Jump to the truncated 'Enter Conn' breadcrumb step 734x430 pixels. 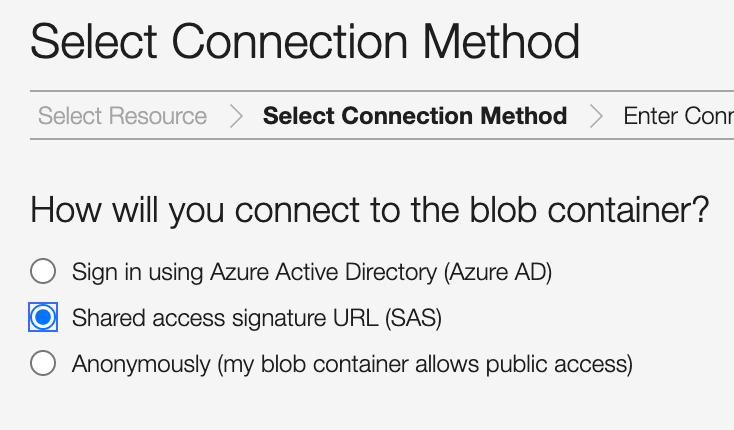click(x=677, y=116)
